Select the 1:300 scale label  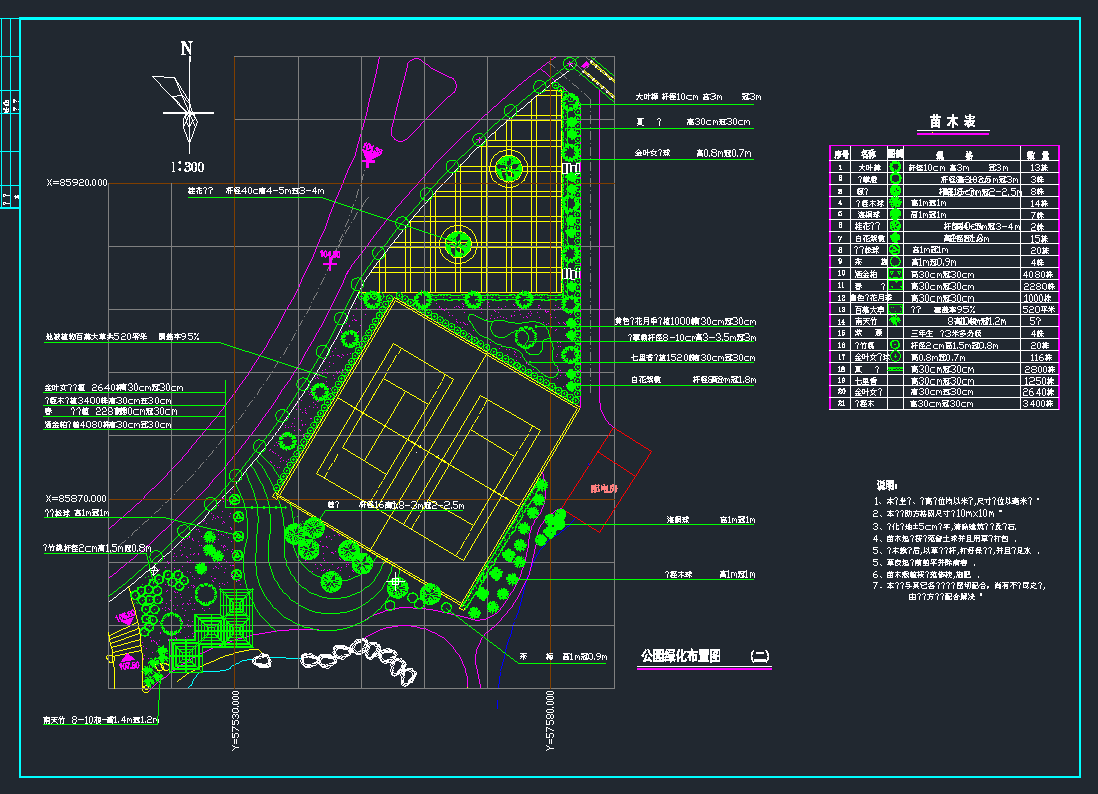[186, 166]
